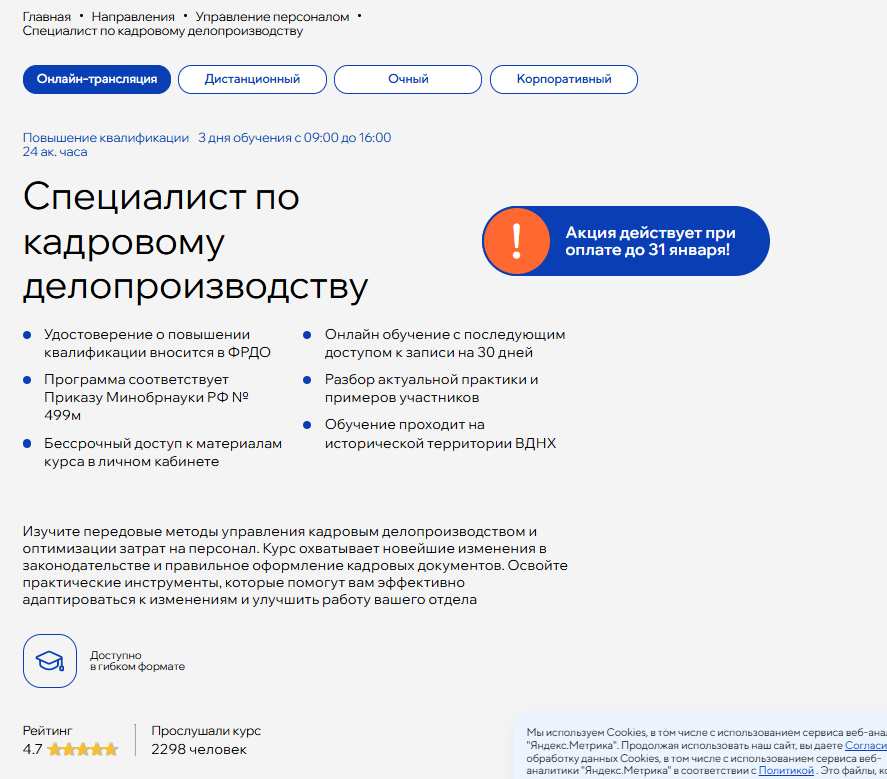Choose the Очный format tab
Screen dimensions: 887x779
pos(408,79)
